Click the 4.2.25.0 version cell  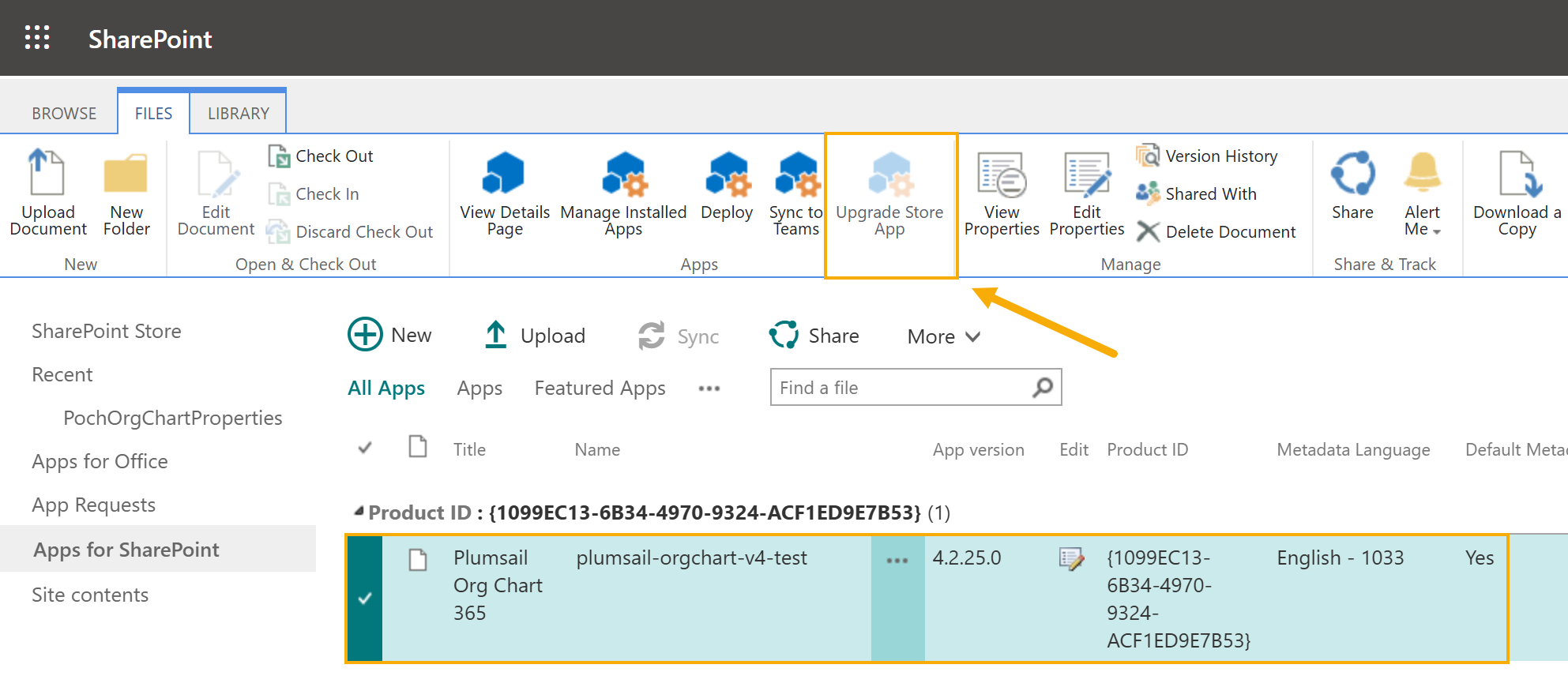click(967, 557)
